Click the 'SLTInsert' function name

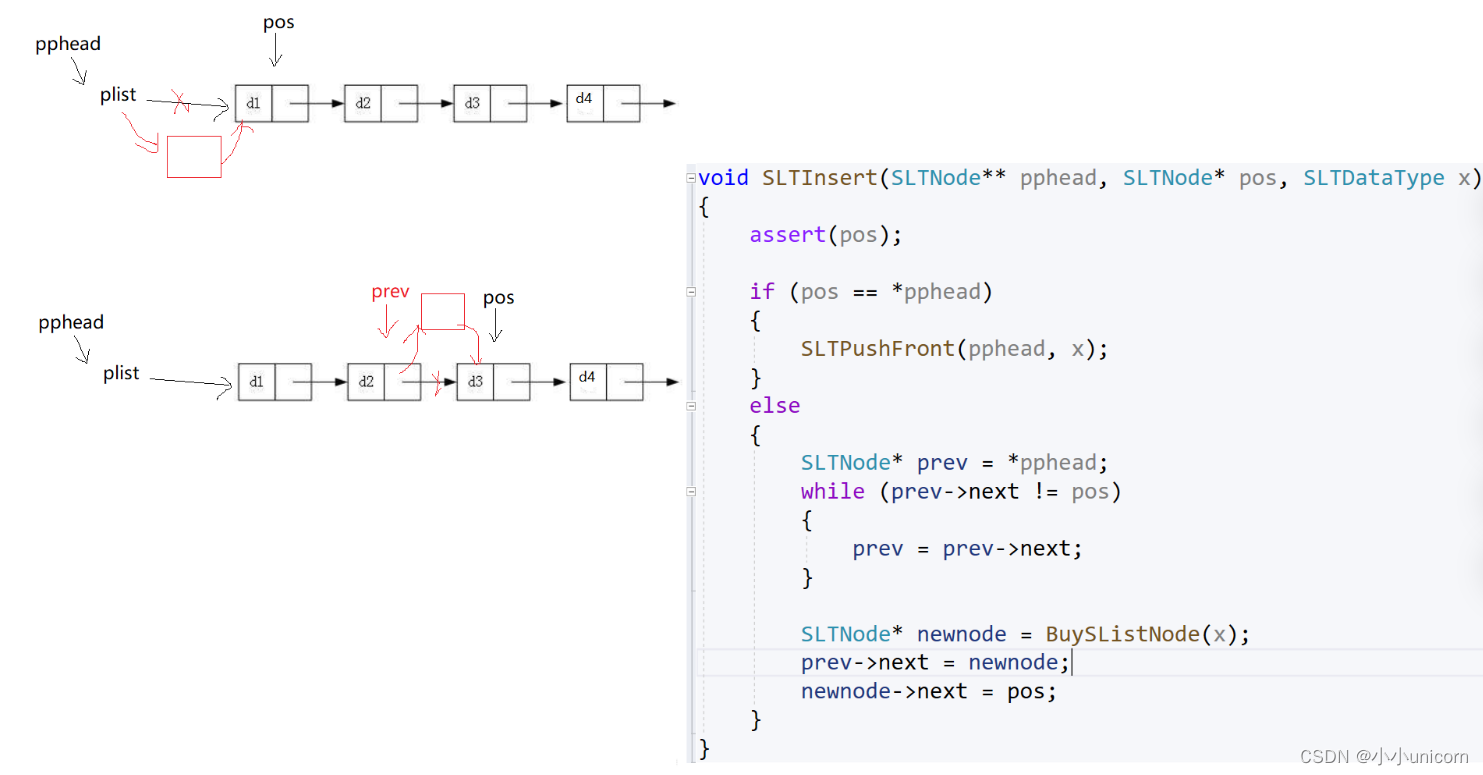820,178
